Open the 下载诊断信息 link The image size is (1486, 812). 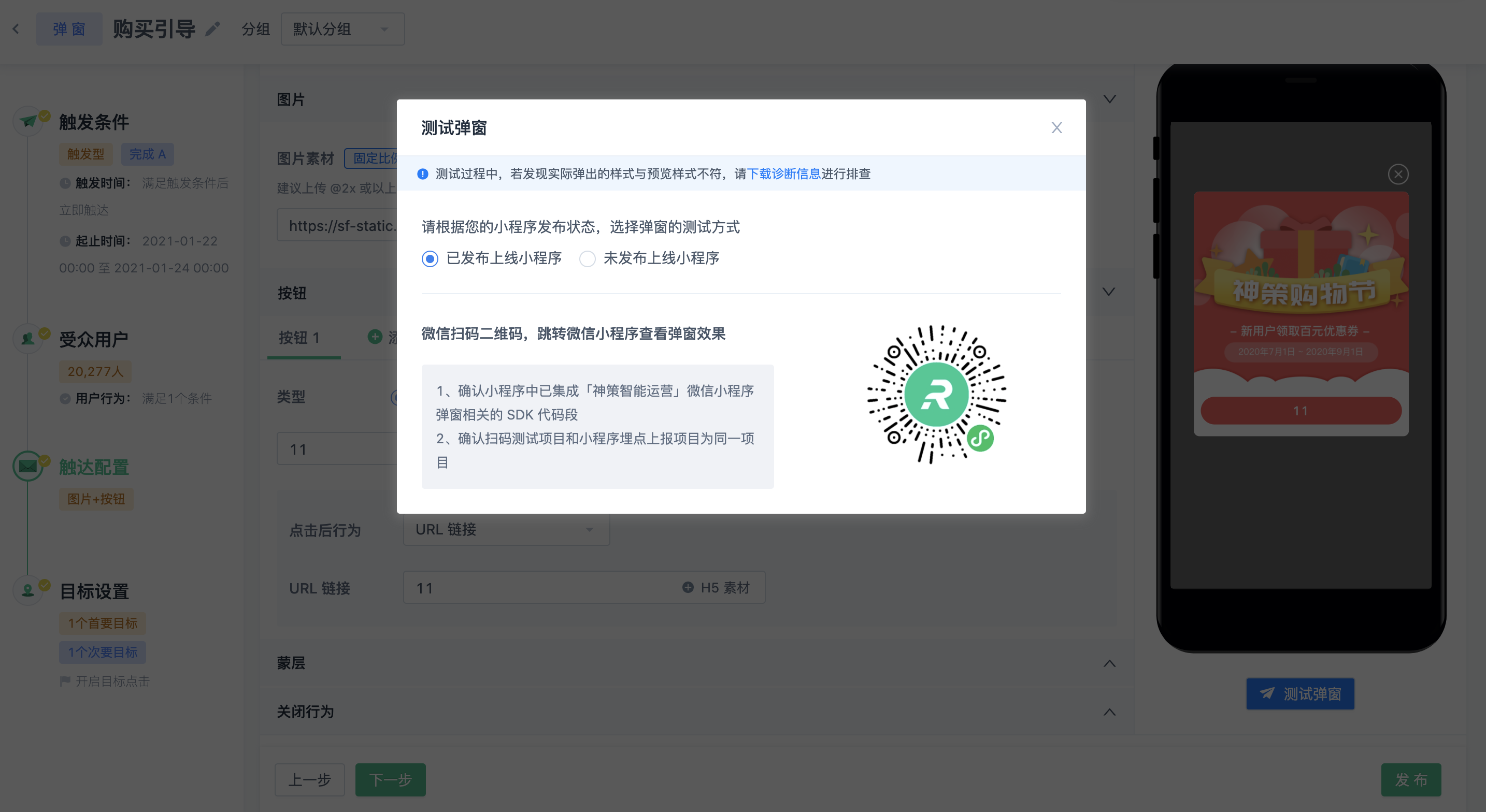pyautogui.click(x=783, y=173)
